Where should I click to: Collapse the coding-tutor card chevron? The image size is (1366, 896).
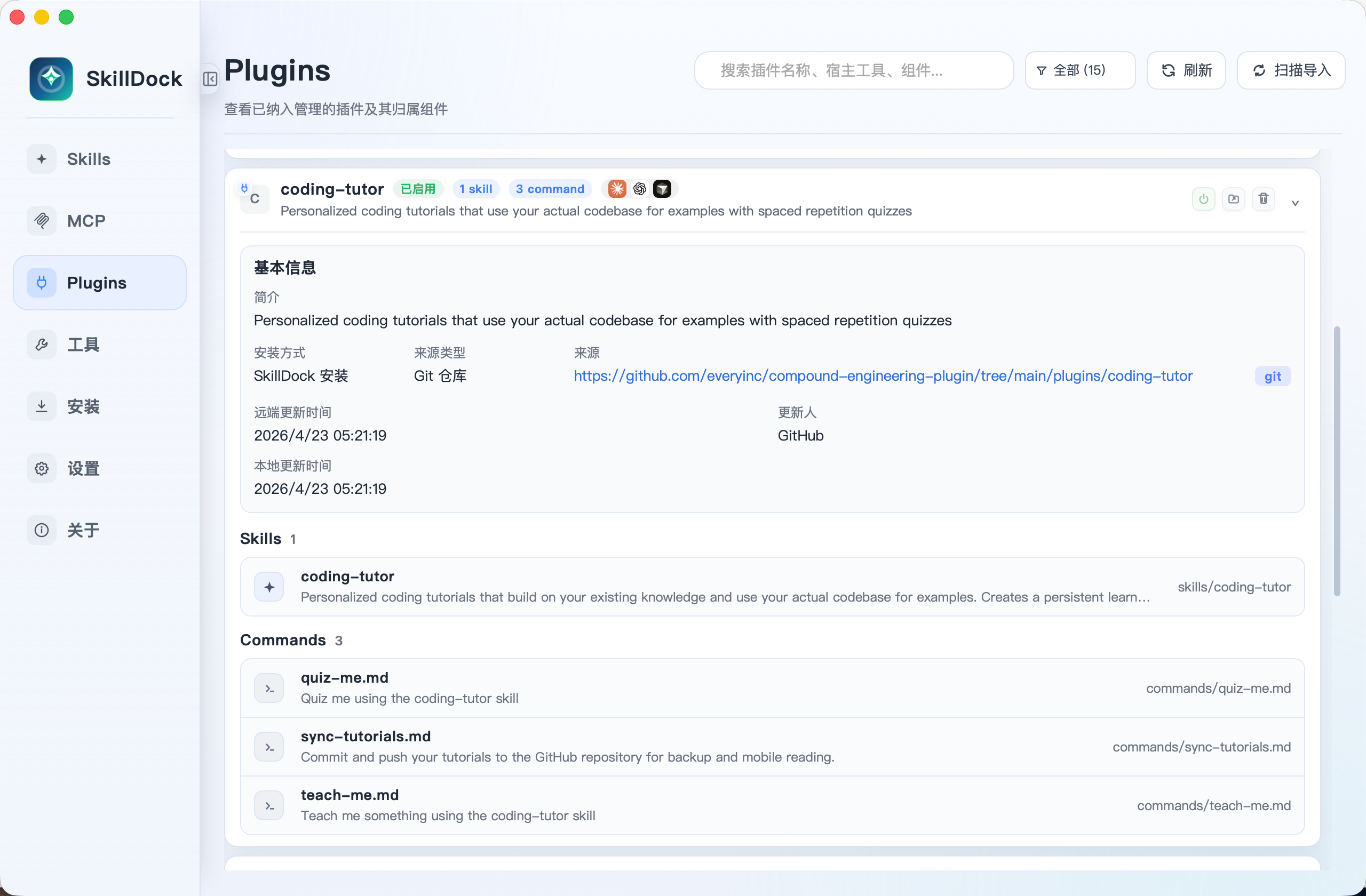(1295, 203)
